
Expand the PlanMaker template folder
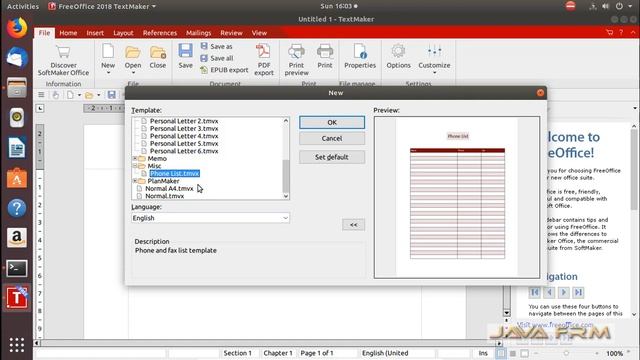(x=135, y=181)
